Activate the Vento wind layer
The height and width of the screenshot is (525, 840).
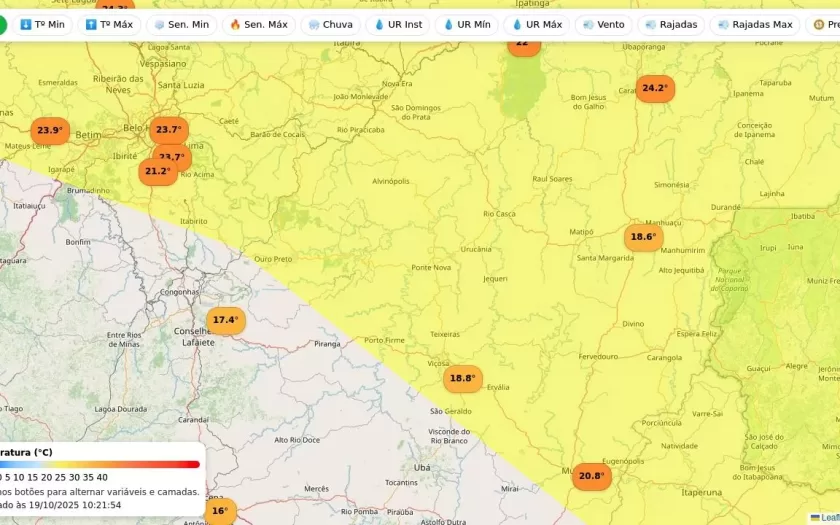click(x=603, y=24)
